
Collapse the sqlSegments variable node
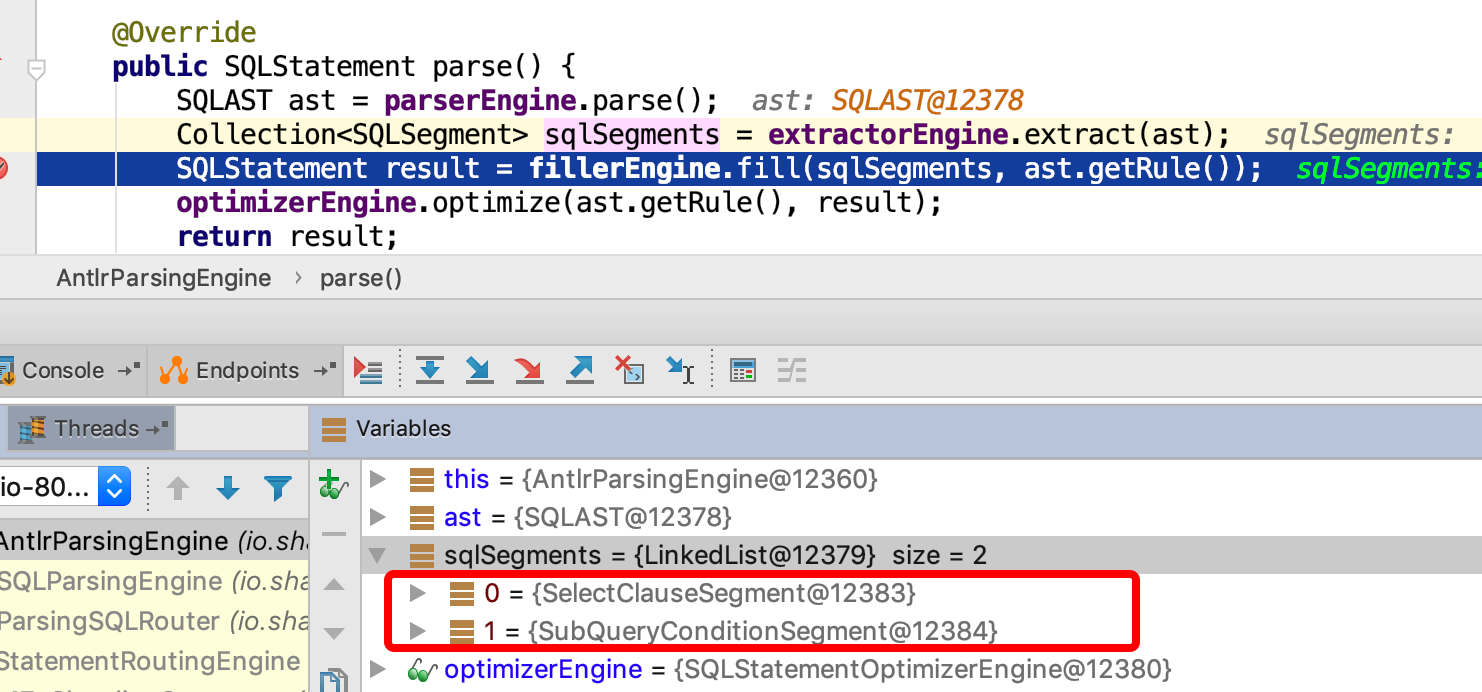(x=377, y=555)
